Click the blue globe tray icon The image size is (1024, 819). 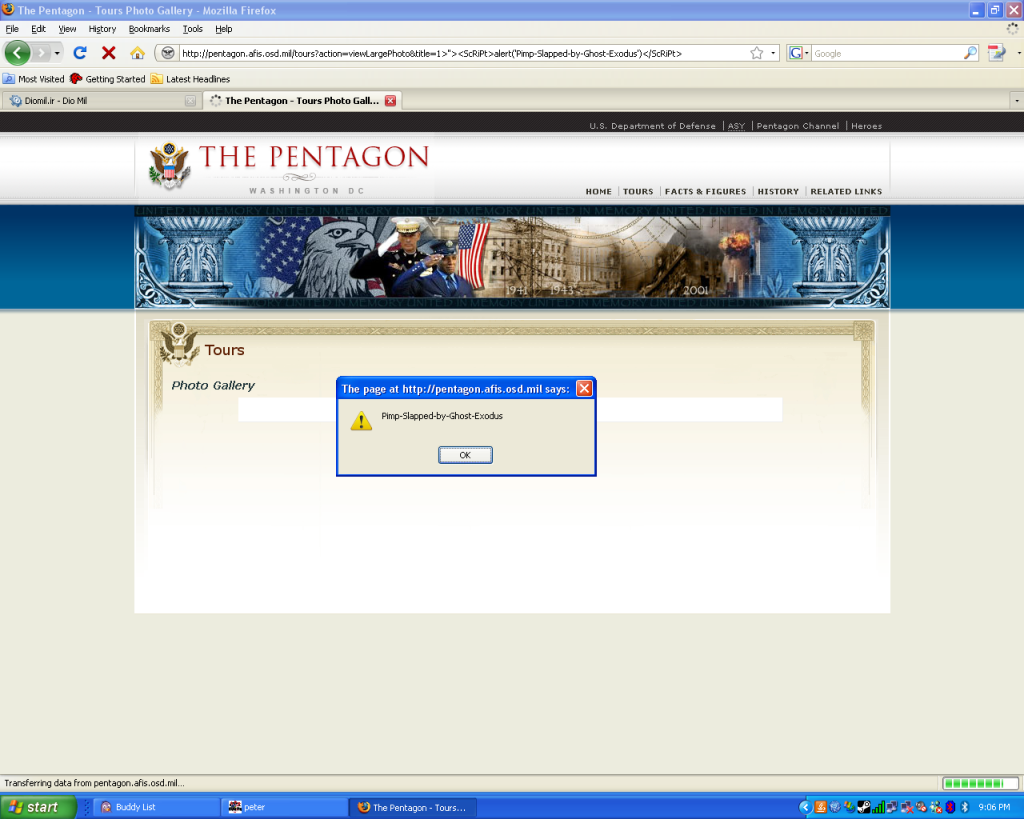(835, 807)
